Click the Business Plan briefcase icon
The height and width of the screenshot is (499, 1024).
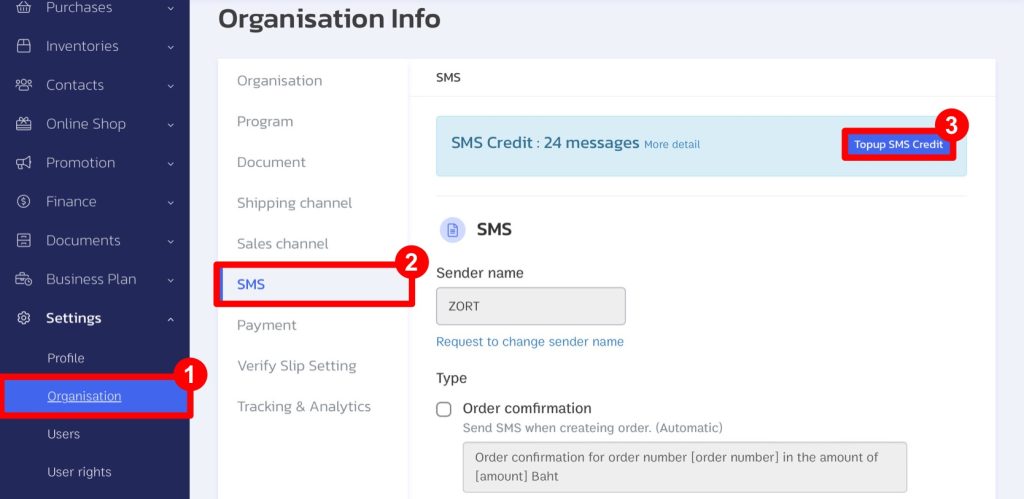click(x=24, y=279)
